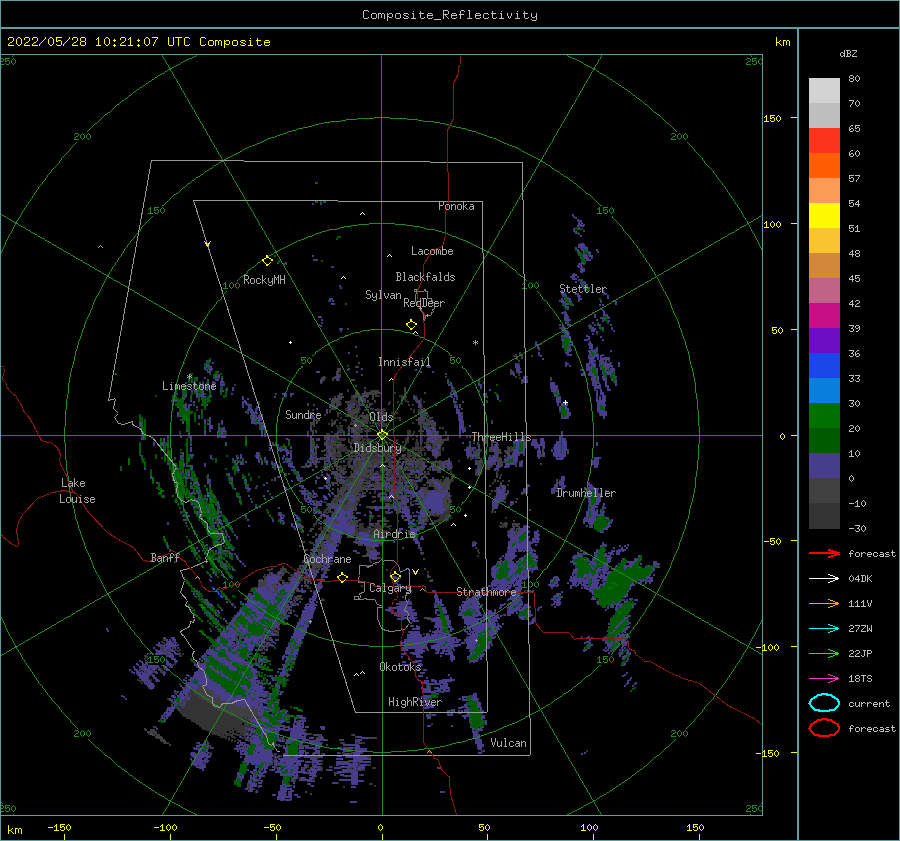Click the Calgary city label
The height and width of the screenshot is (841, 900).
(x=390, y=588)
